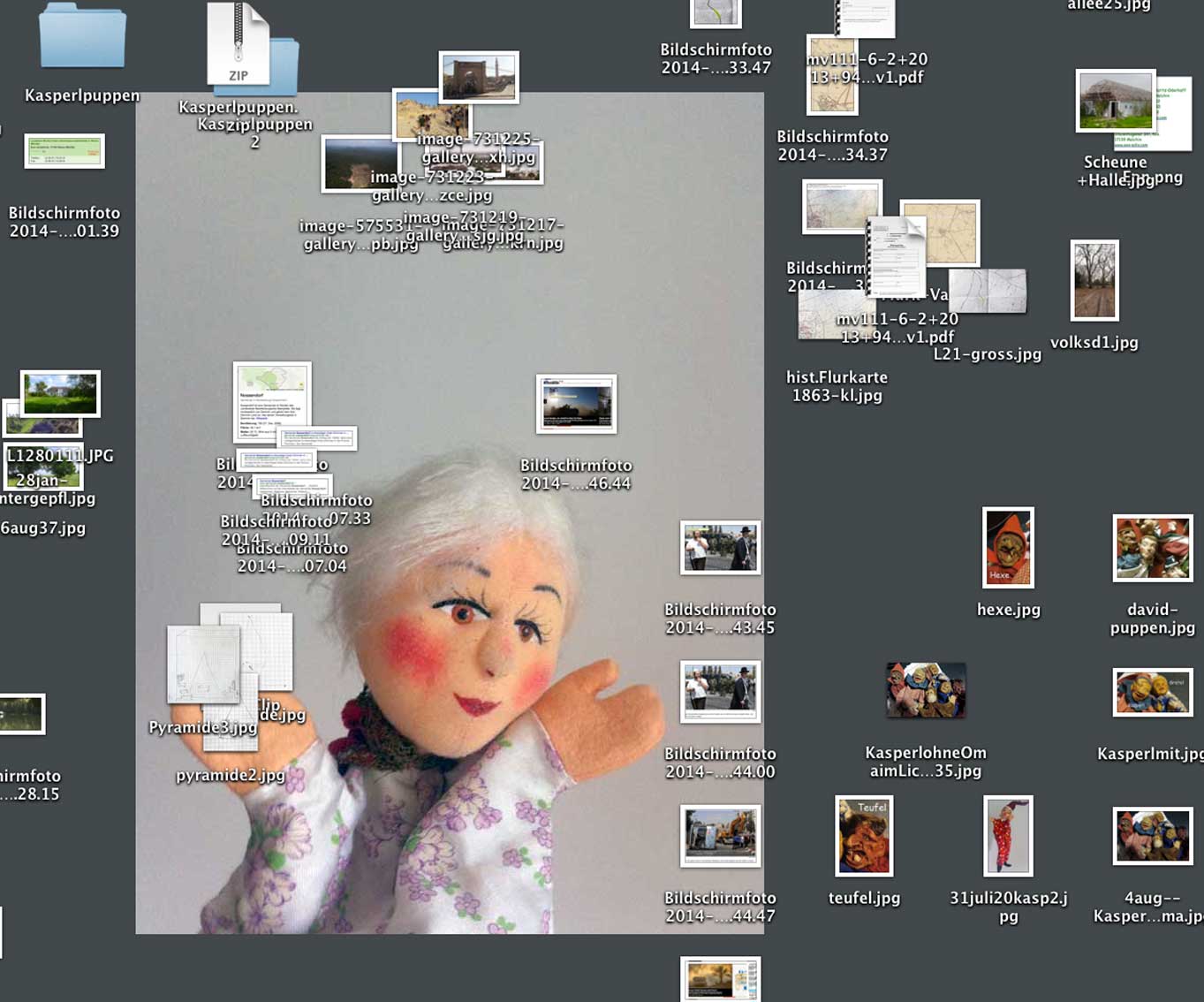
Task: Open Bildschirmfoto 2014 44.47 screenshot
Action: click(x=720, y=836)
